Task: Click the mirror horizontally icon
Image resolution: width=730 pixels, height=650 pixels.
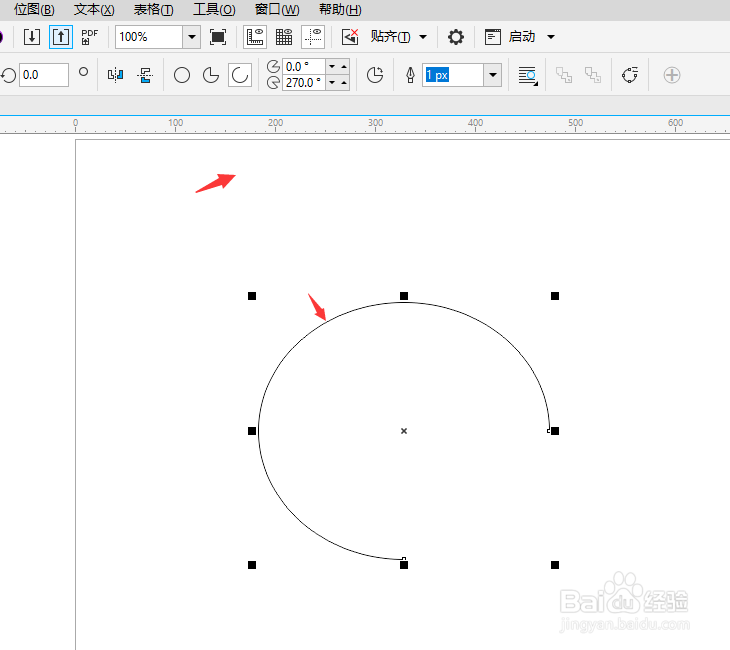Action: (x=115, y=74)
